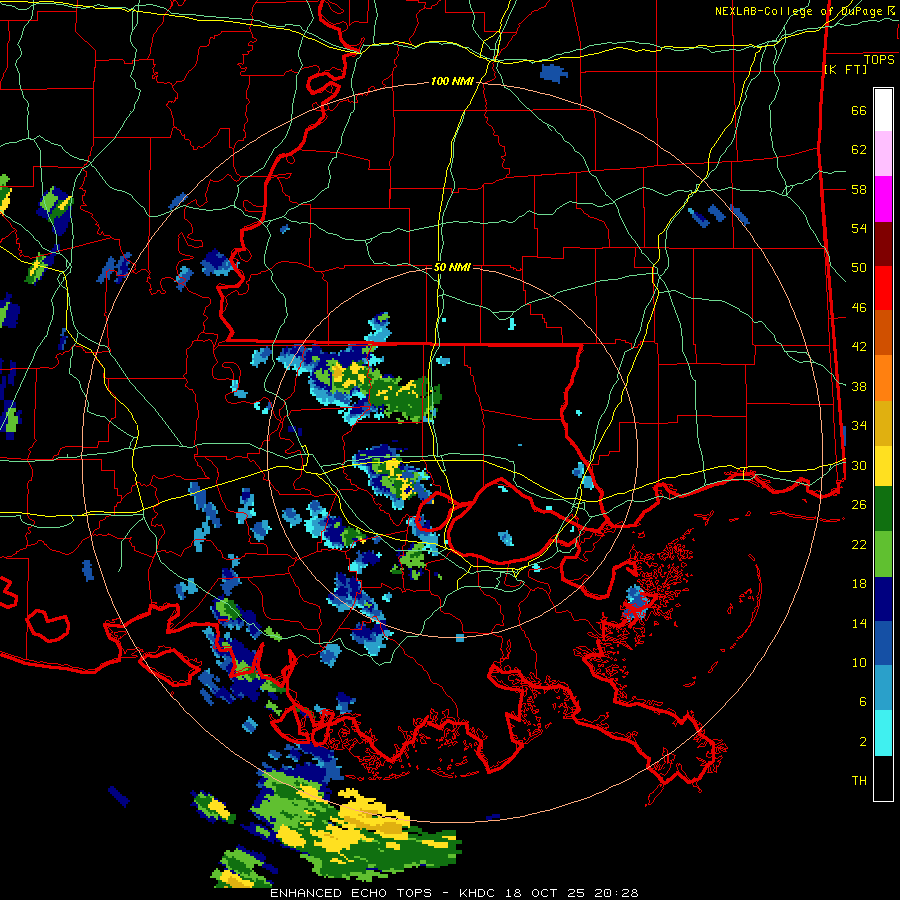Image resolution: width=900 pixels, height=900 pixels.
Task: Click the legend value "22"
Action: (859, 544)
